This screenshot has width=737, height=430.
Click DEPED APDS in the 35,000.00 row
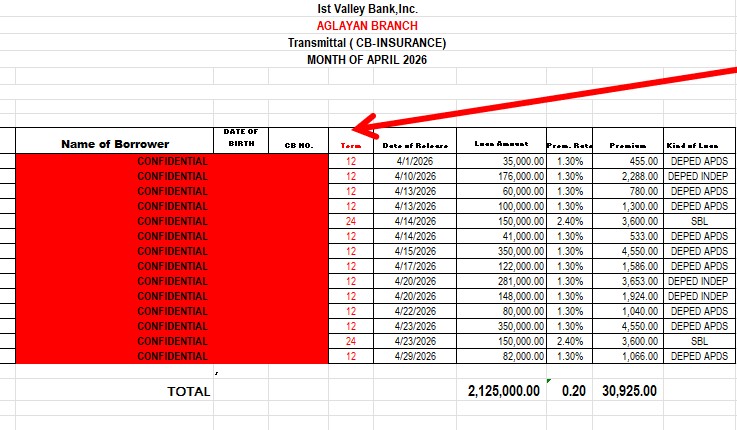(x=699, y=161)
